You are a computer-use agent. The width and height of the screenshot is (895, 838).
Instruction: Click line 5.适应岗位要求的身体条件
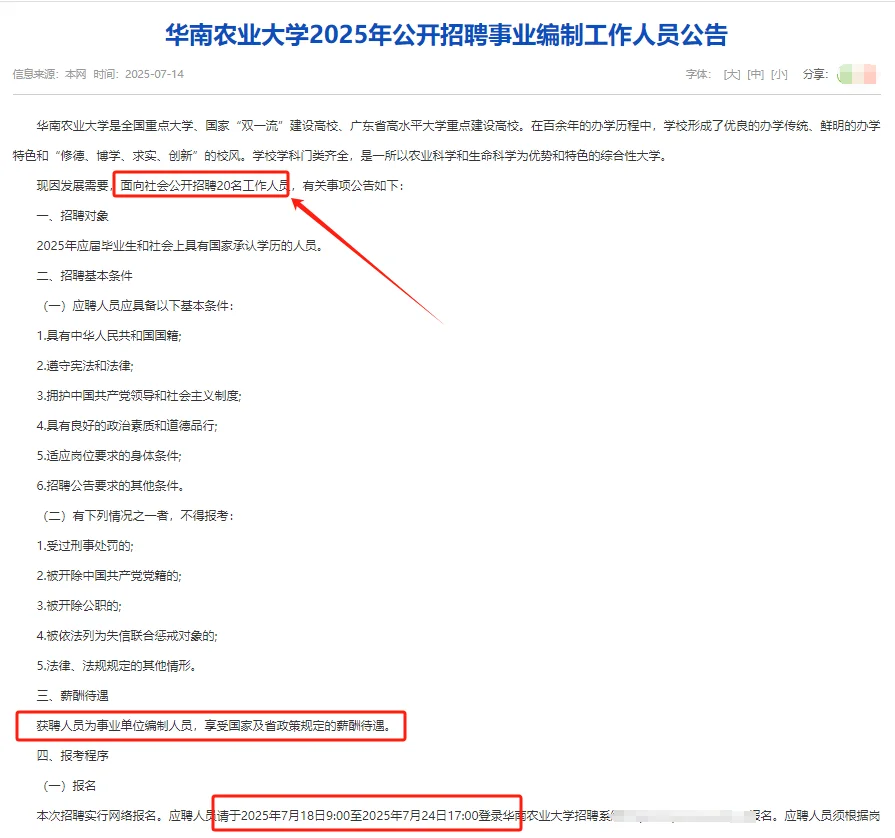[x=108, y=456]
